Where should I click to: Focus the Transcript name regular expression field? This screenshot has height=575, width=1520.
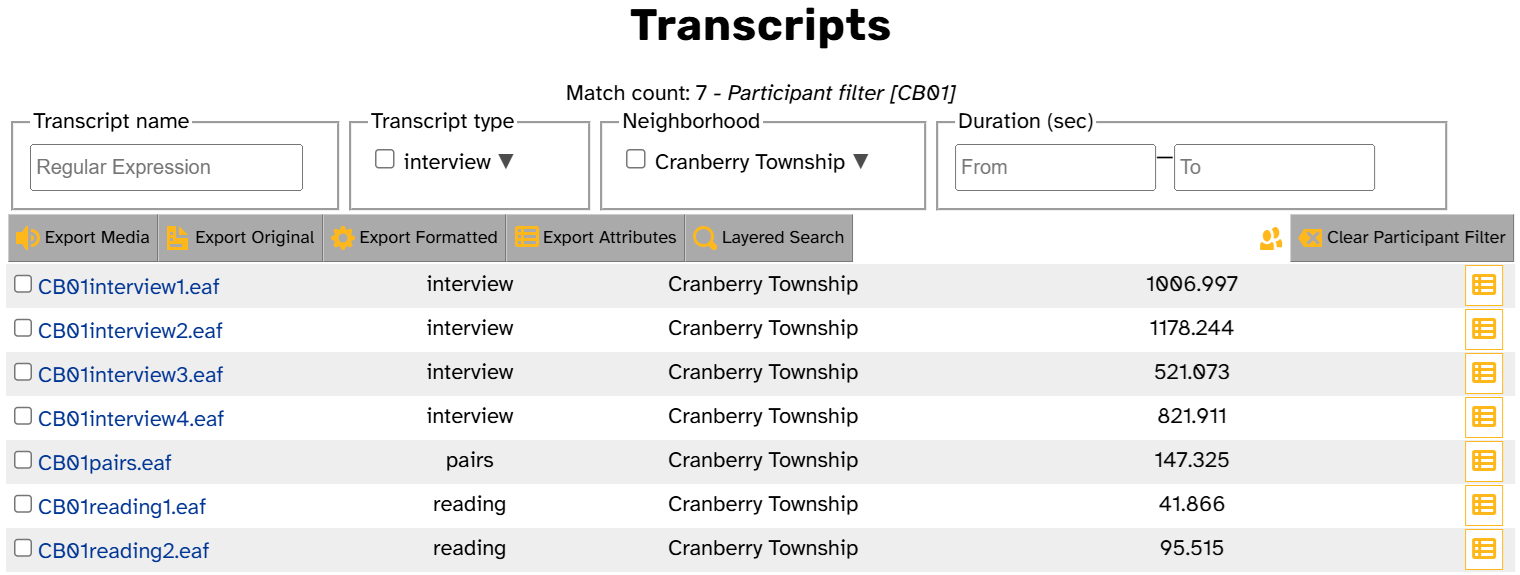167,167
